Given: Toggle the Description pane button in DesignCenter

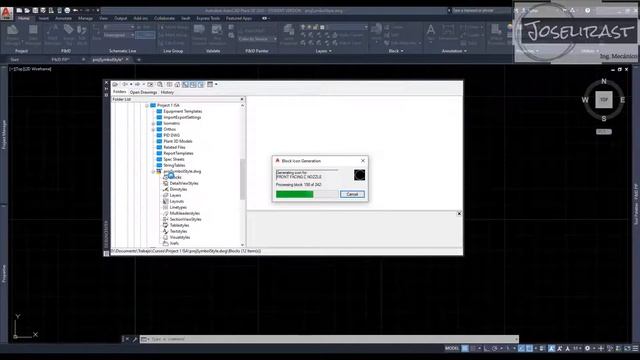Looking at the screenshot, I should pyautogui.click(x=201, y=84).
